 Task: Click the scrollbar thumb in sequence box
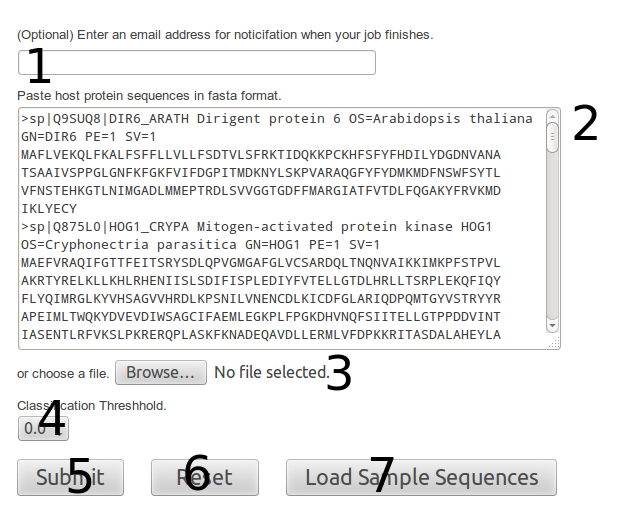click(x=552, y=138)
